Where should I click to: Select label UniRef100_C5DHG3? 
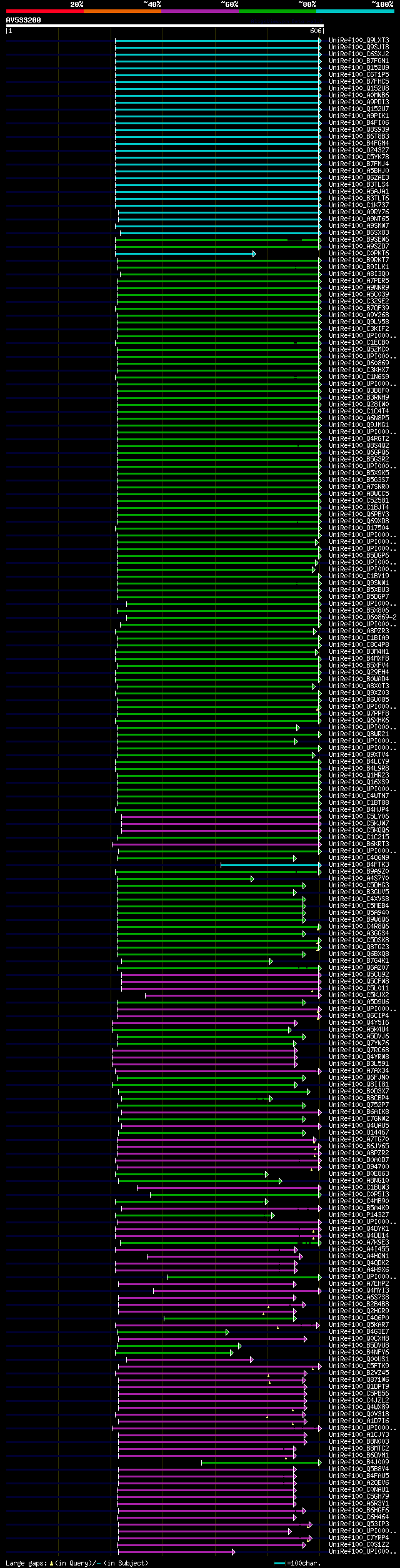click(359, 885)
